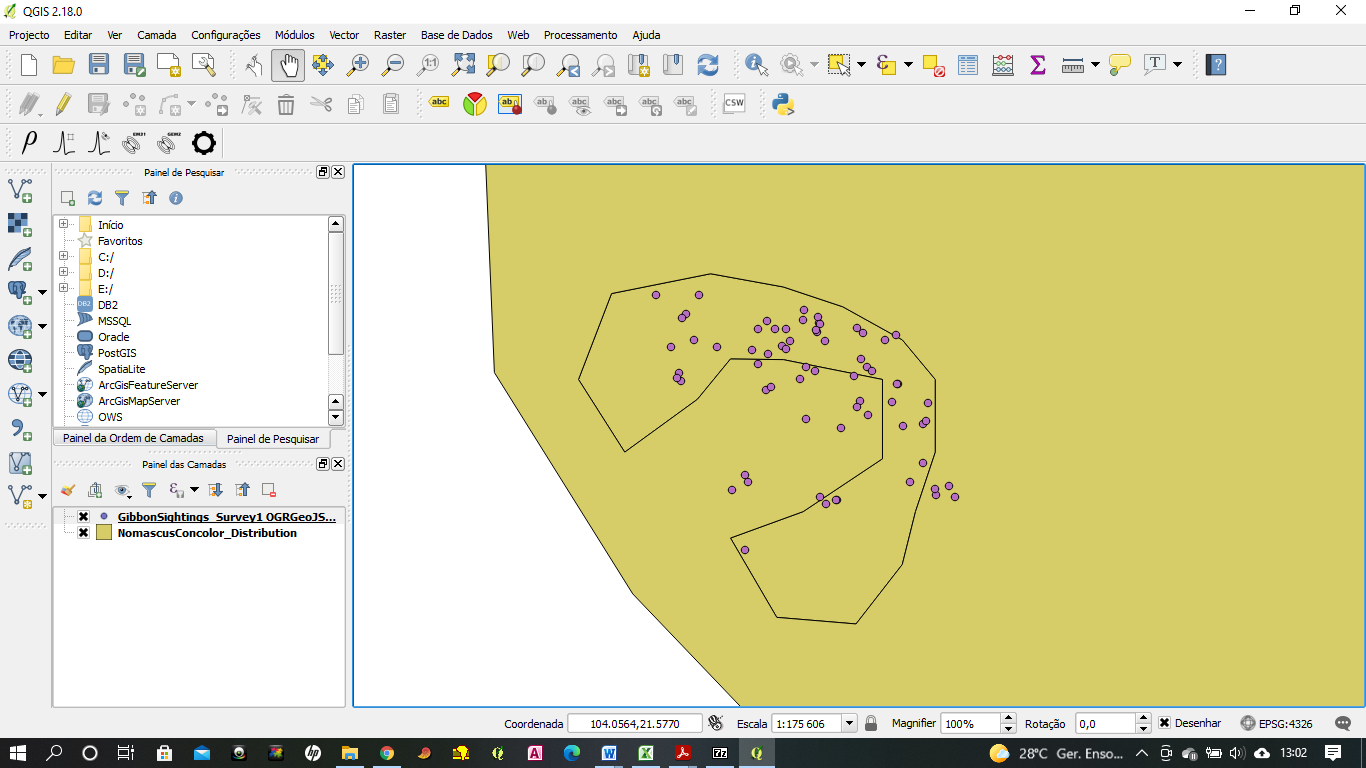Click the CSW catalog client icon

734,104
